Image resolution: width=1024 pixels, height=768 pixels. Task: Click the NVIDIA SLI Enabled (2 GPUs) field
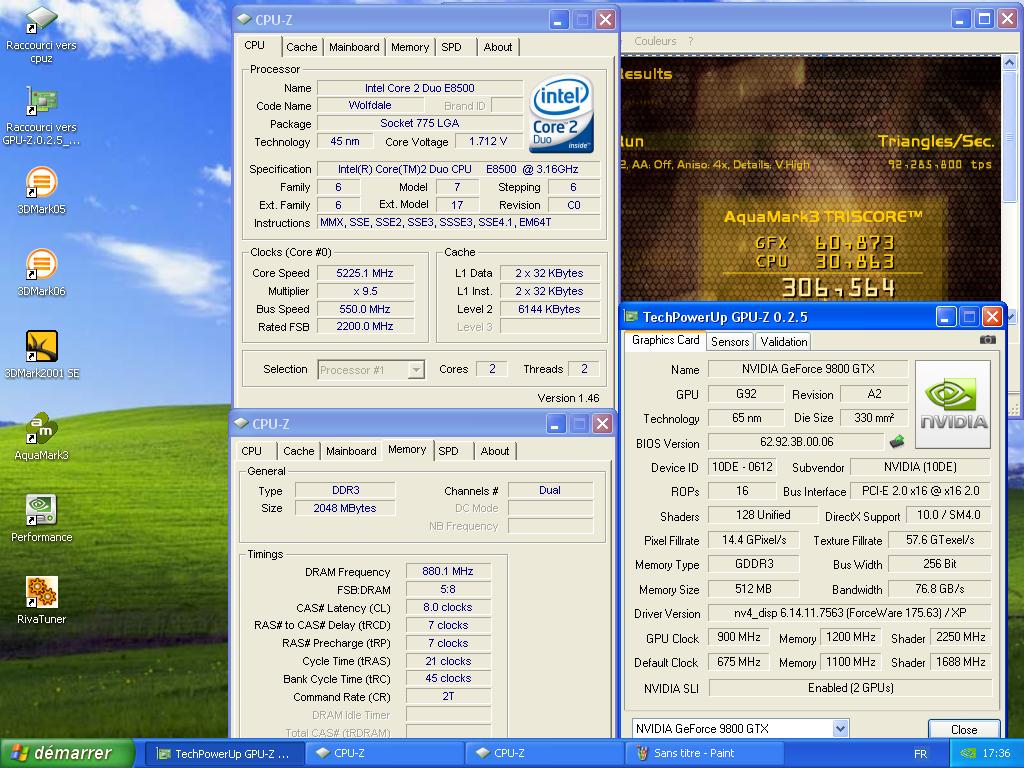tap(850, 688)
